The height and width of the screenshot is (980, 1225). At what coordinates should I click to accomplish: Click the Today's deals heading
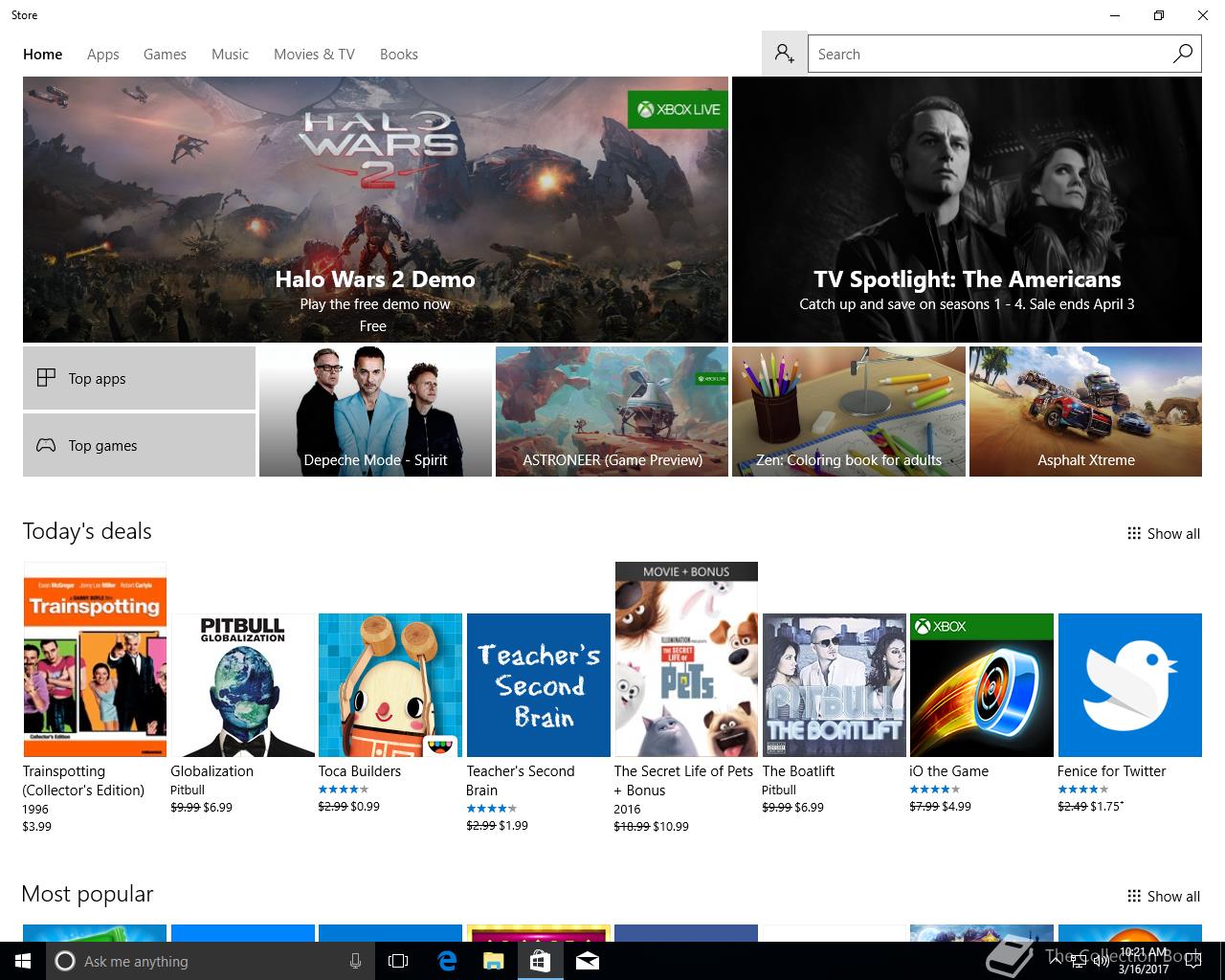[x=87, y=531]
